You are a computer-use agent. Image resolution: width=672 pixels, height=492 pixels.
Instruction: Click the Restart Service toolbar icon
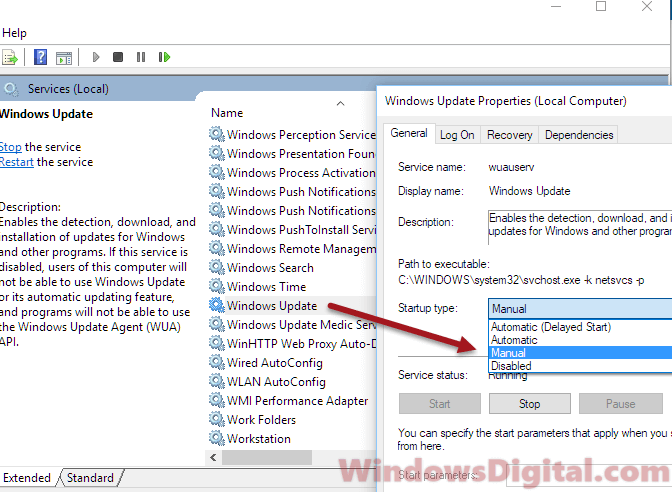[x=164, y=57]
